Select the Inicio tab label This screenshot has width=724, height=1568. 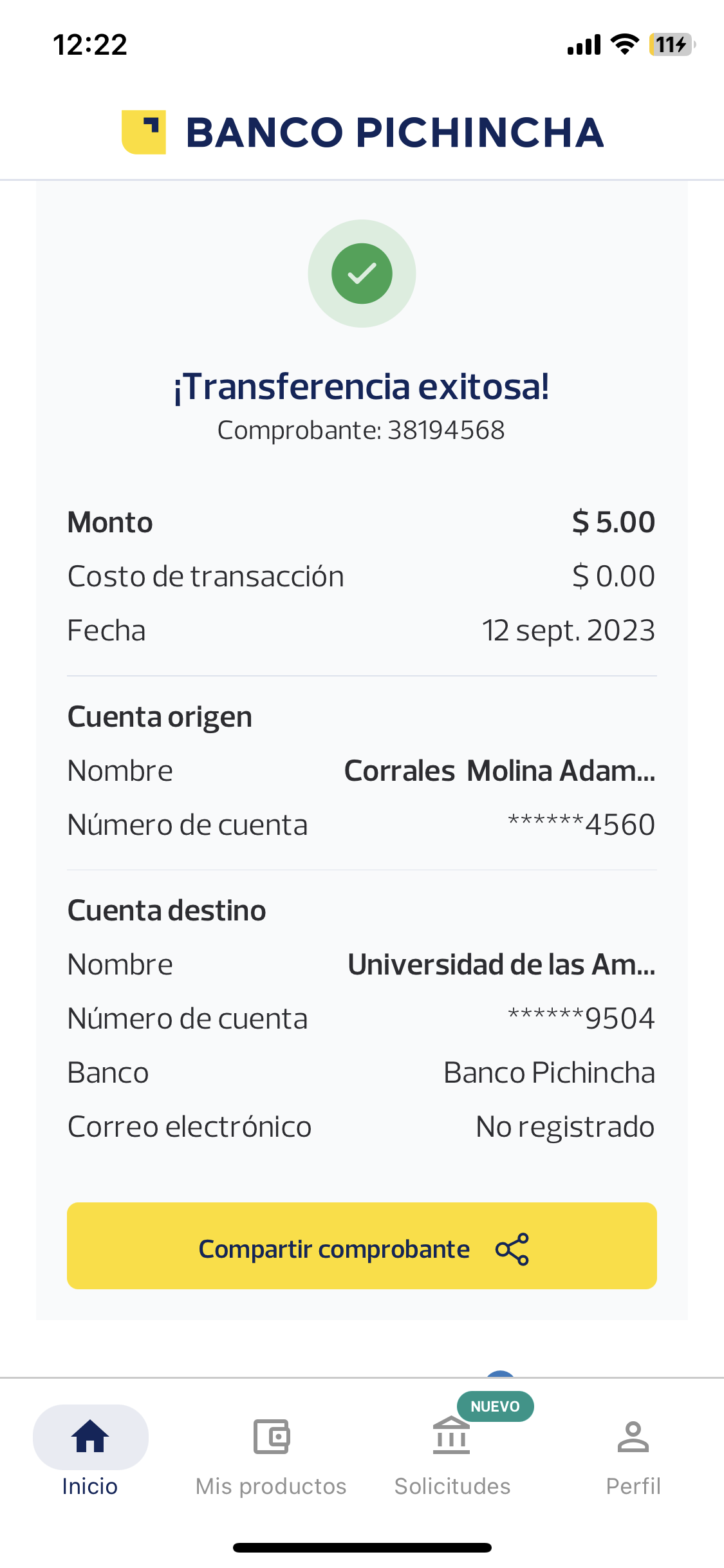pos(90,1486)
